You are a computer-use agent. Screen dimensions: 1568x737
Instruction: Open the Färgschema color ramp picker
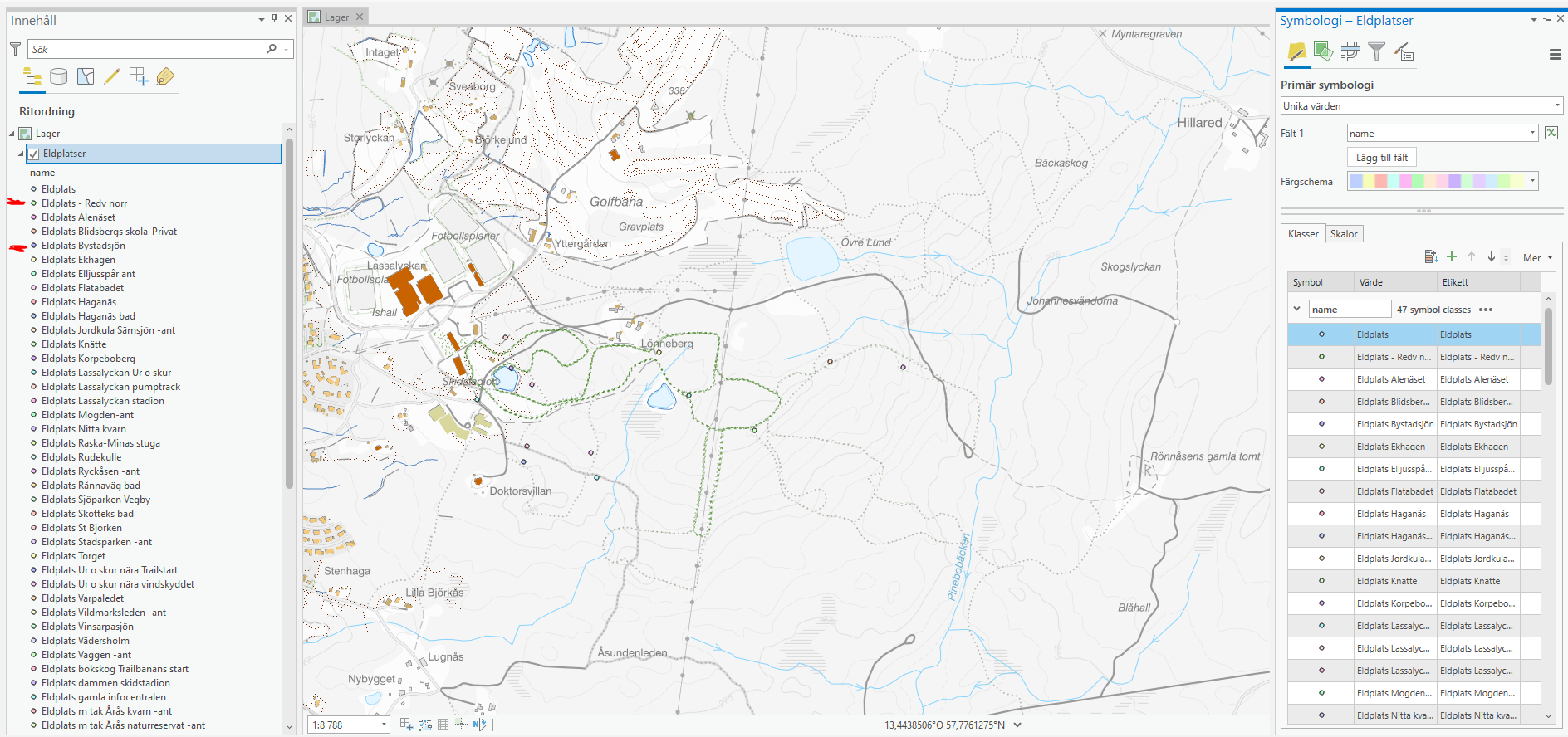click(1443, 181)
